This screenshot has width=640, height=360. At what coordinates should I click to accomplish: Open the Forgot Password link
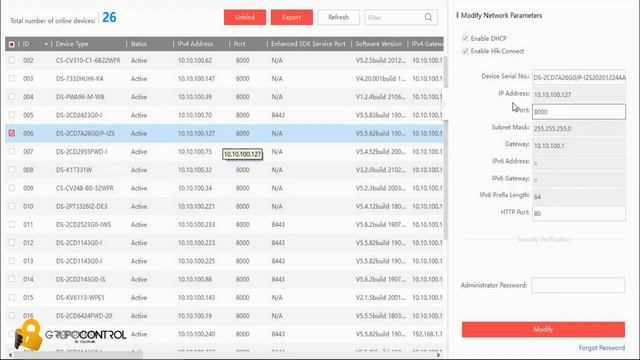(x=602, y=348)
